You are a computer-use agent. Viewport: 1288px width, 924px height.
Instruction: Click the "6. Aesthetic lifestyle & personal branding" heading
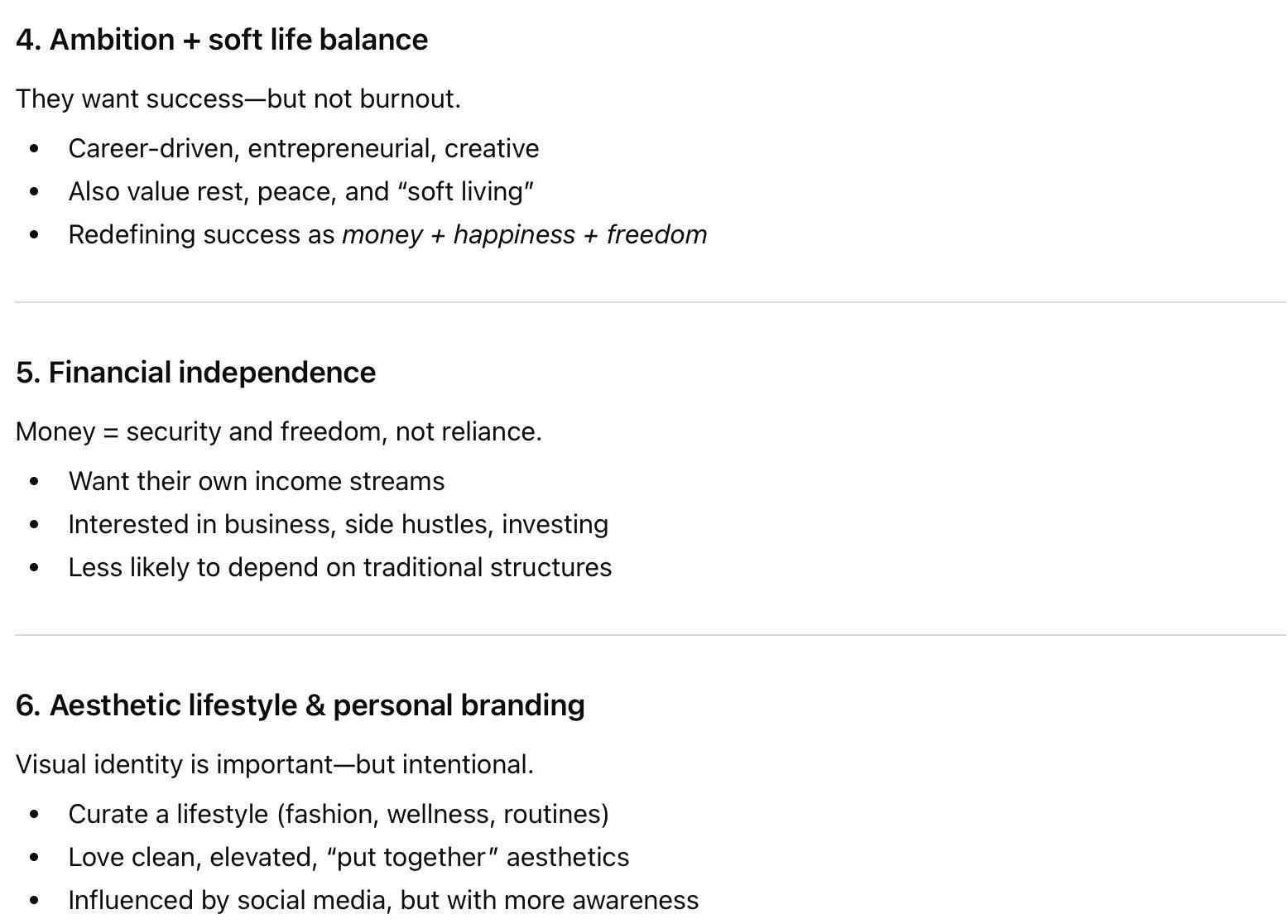tap(300, 705)
